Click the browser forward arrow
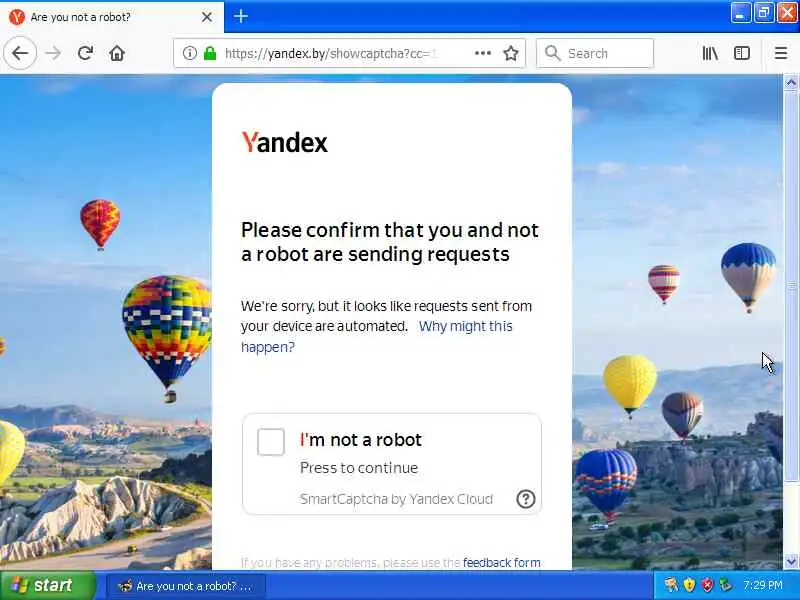Image resolution: width=800 pixels, height=600 pixels. [x=53, y=53]
